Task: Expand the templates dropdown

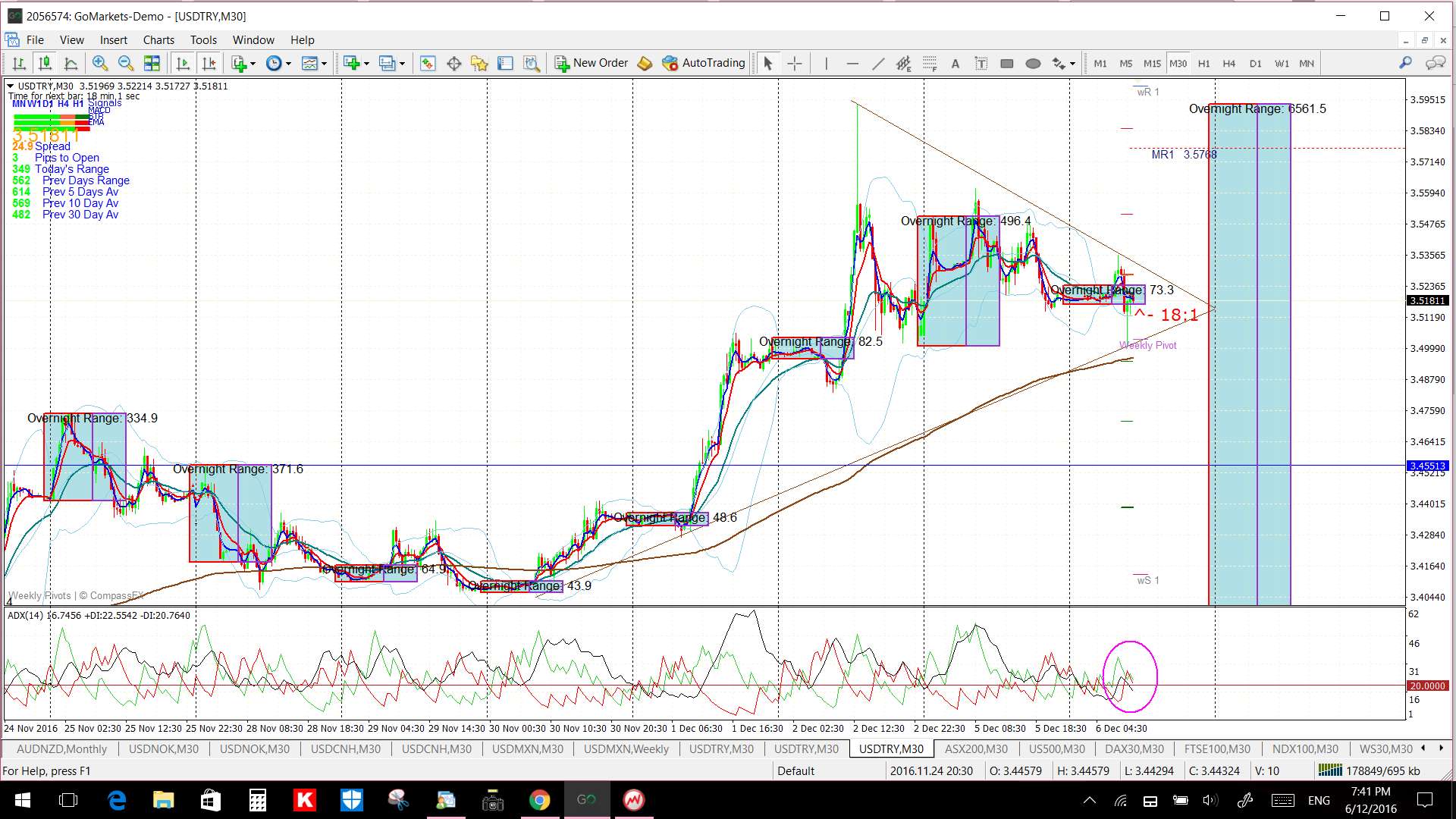Action: point(324,64)
